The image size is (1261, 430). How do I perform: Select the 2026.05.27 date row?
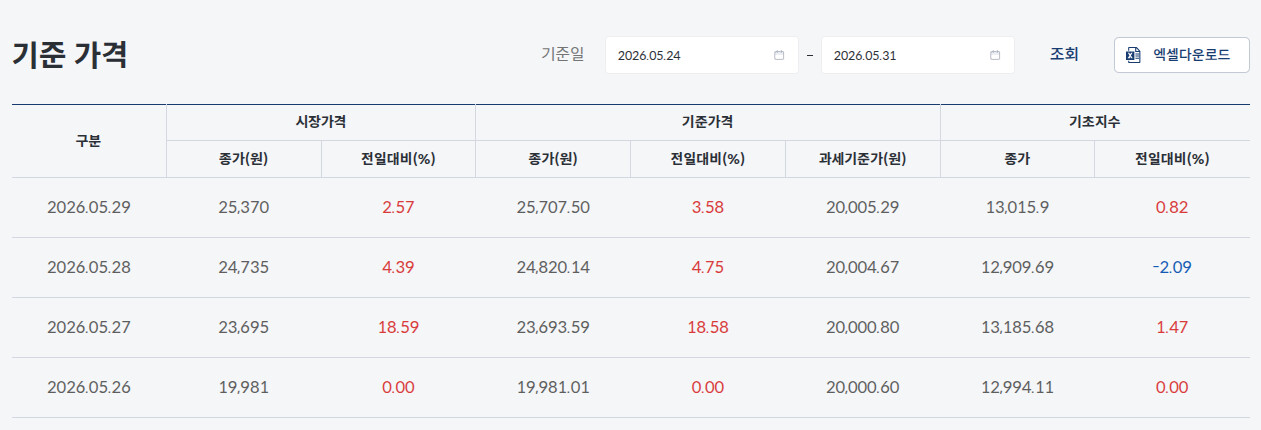point(631,328)
